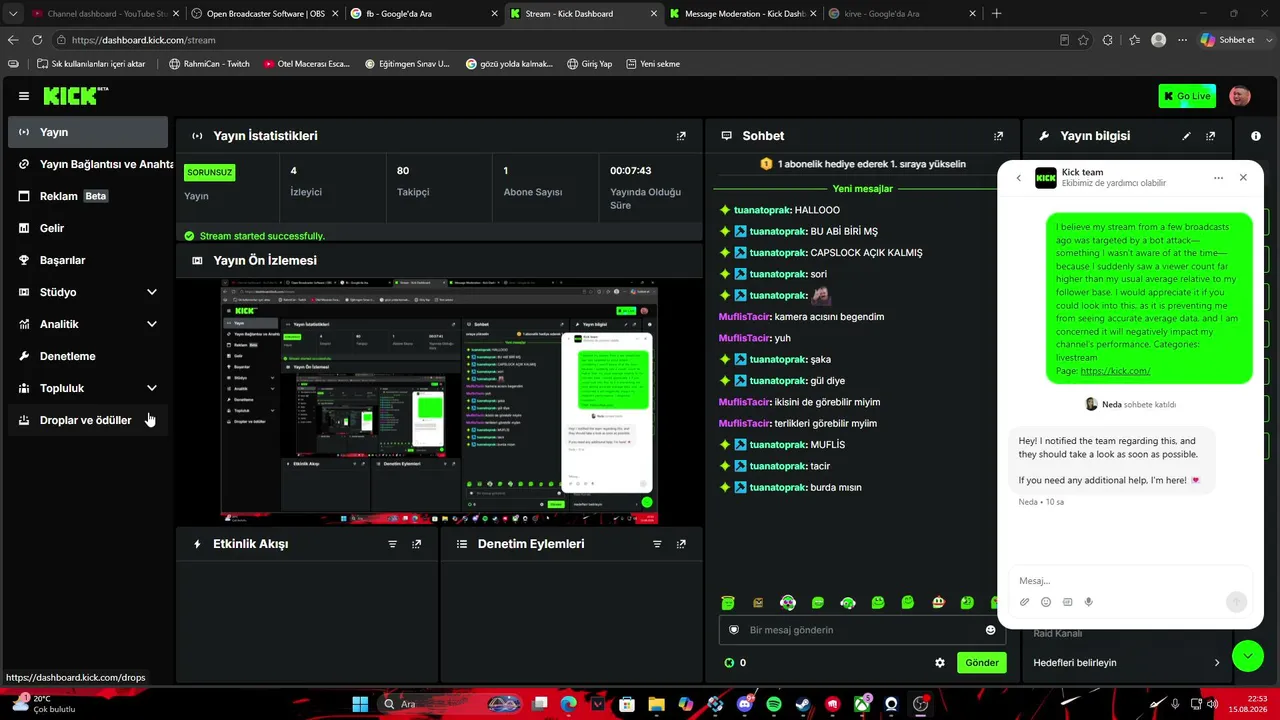Click the Gönder send button
1280x720 pixels.
pos(981,662)
